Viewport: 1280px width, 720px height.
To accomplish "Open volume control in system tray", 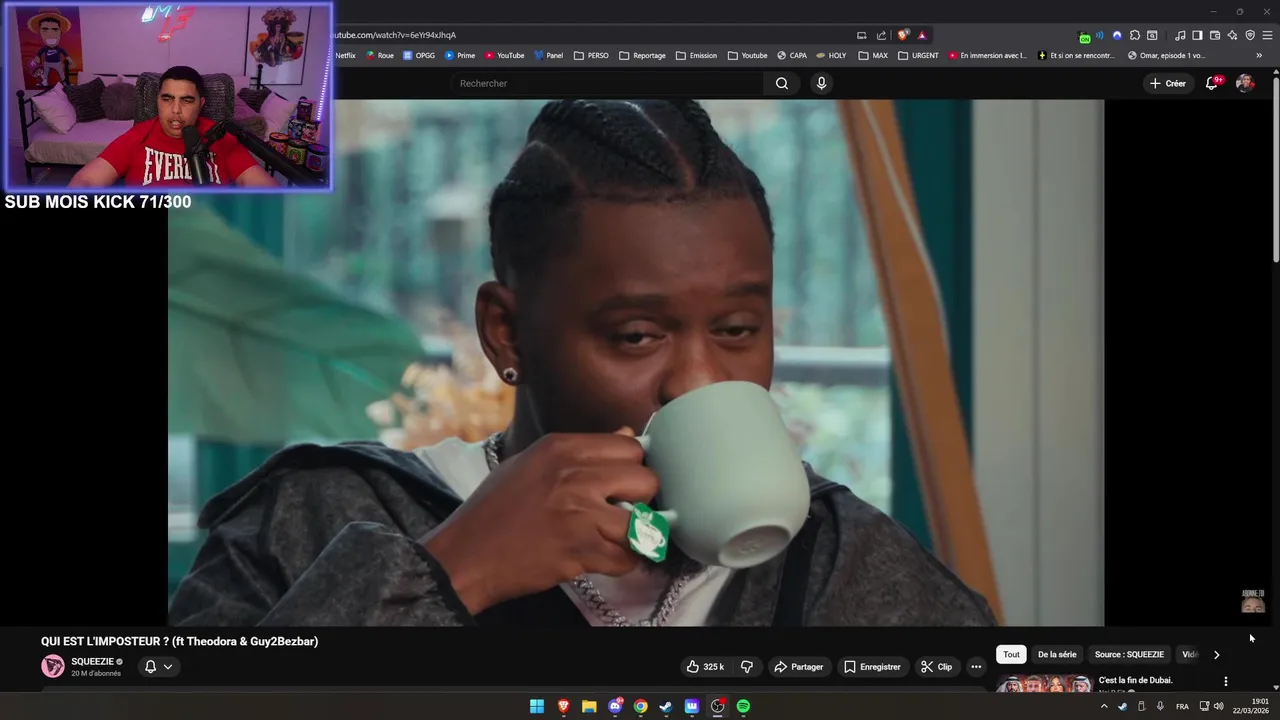I will pyautogui.click(x=1218, y=706).
